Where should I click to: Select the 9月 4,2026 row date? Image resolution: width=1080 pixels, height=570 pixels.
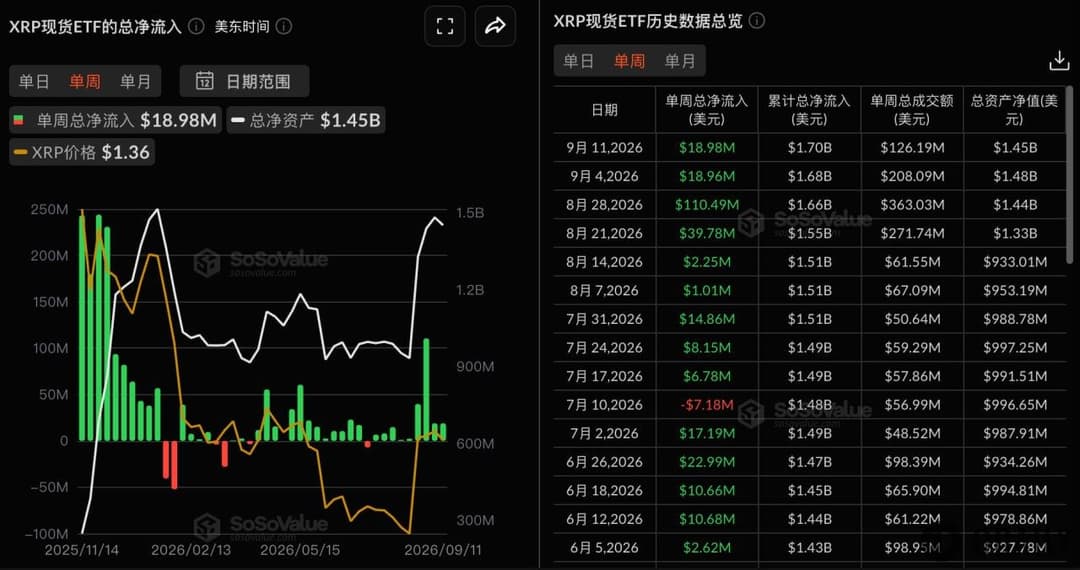point(605,176)
